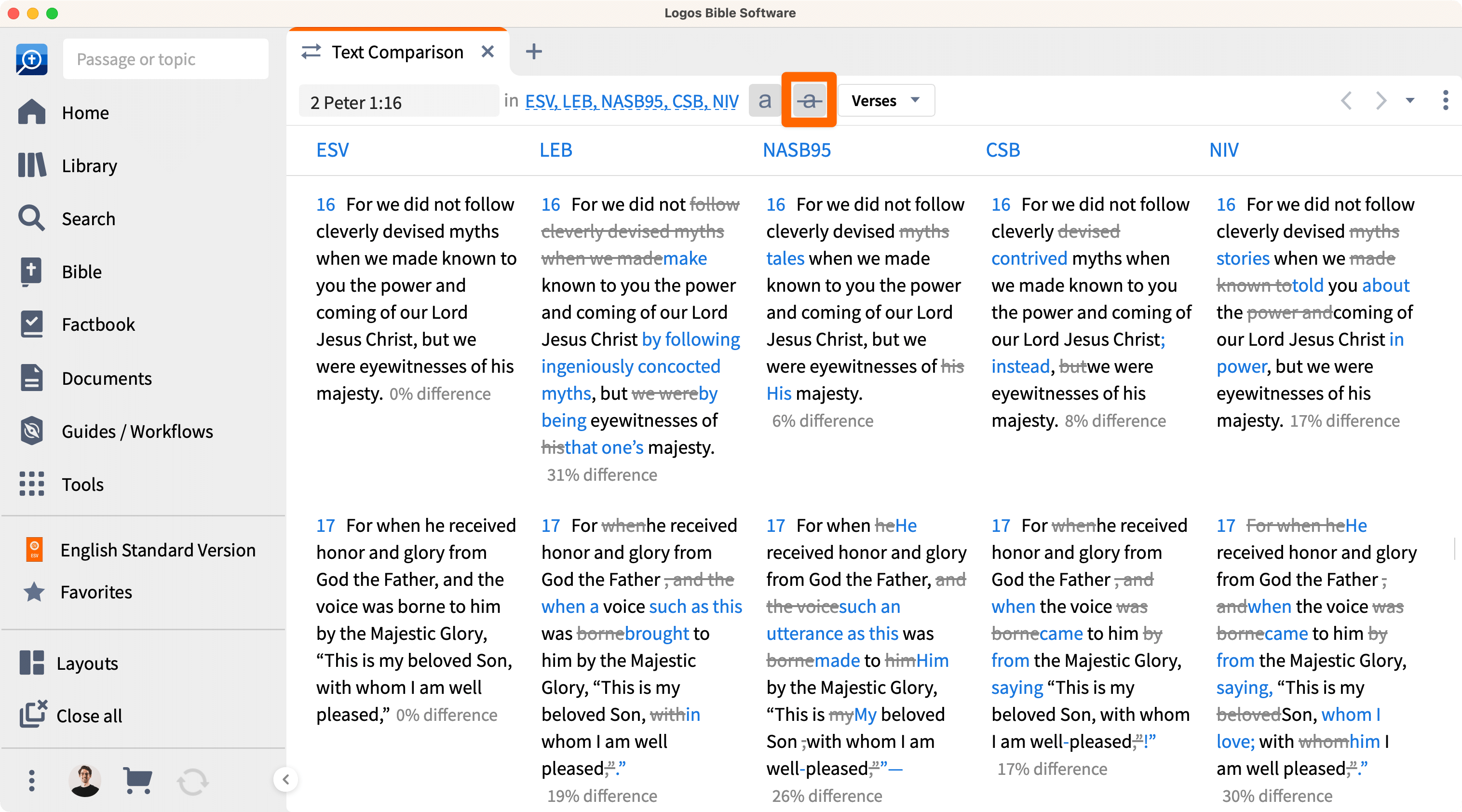Click verse number 17 in ESV column

tap(326, 526)
